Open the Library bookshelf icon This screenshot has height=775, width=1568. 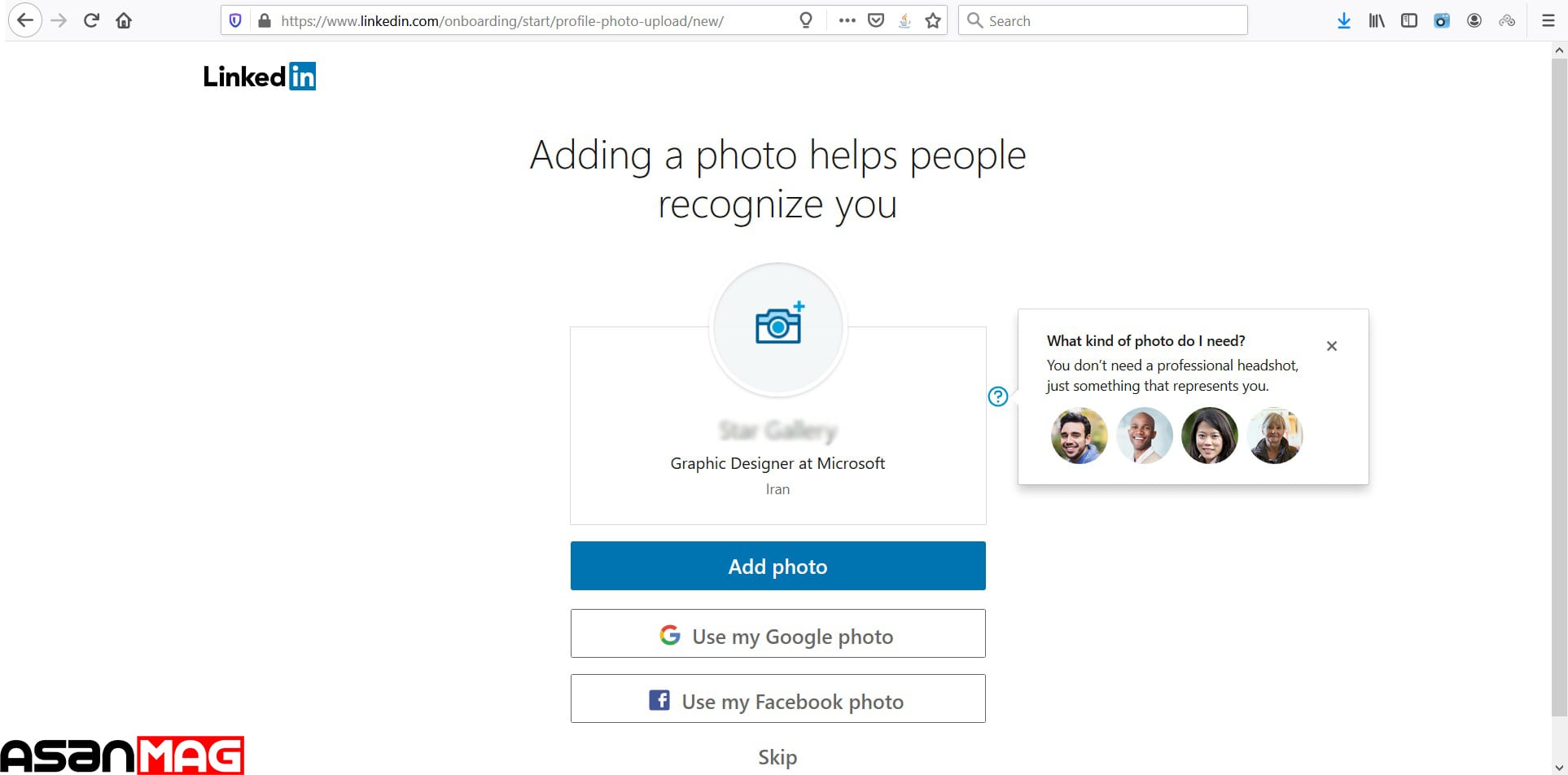[1377, 20]
